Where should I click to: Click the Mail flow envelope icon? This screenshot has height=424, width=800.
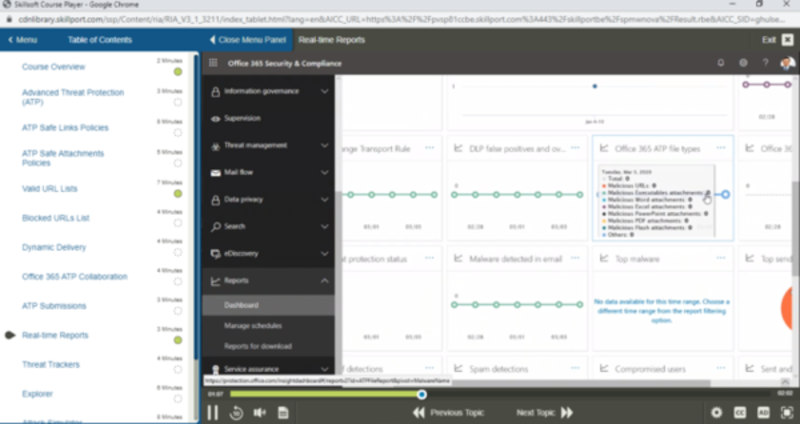tap(215, 172)
